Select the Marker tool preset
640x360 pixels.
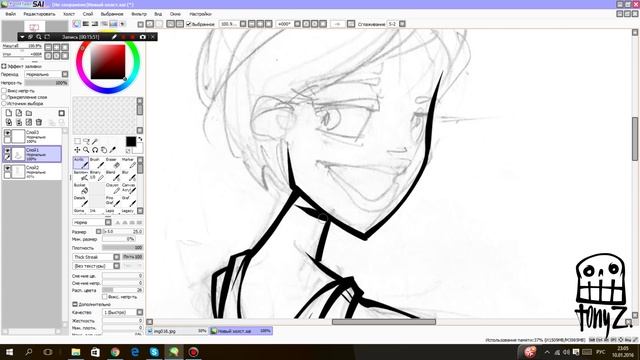[129, 163]
